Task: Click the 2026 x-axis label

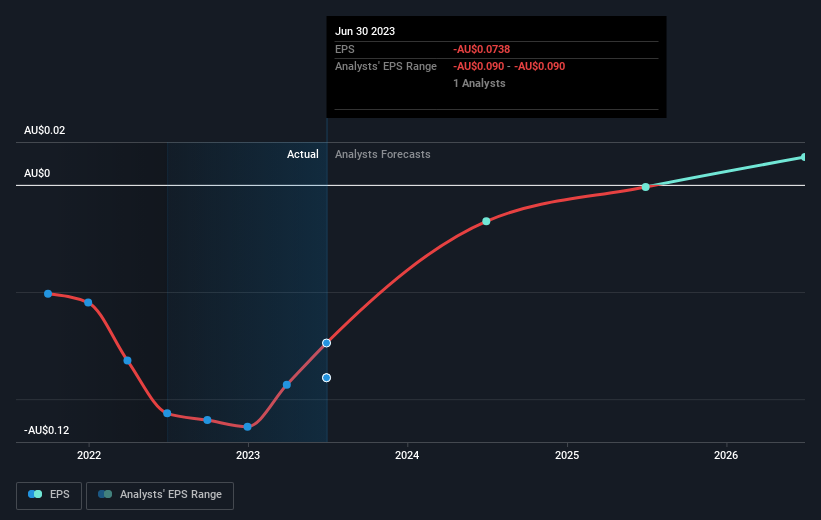Action: pos(726,455)
